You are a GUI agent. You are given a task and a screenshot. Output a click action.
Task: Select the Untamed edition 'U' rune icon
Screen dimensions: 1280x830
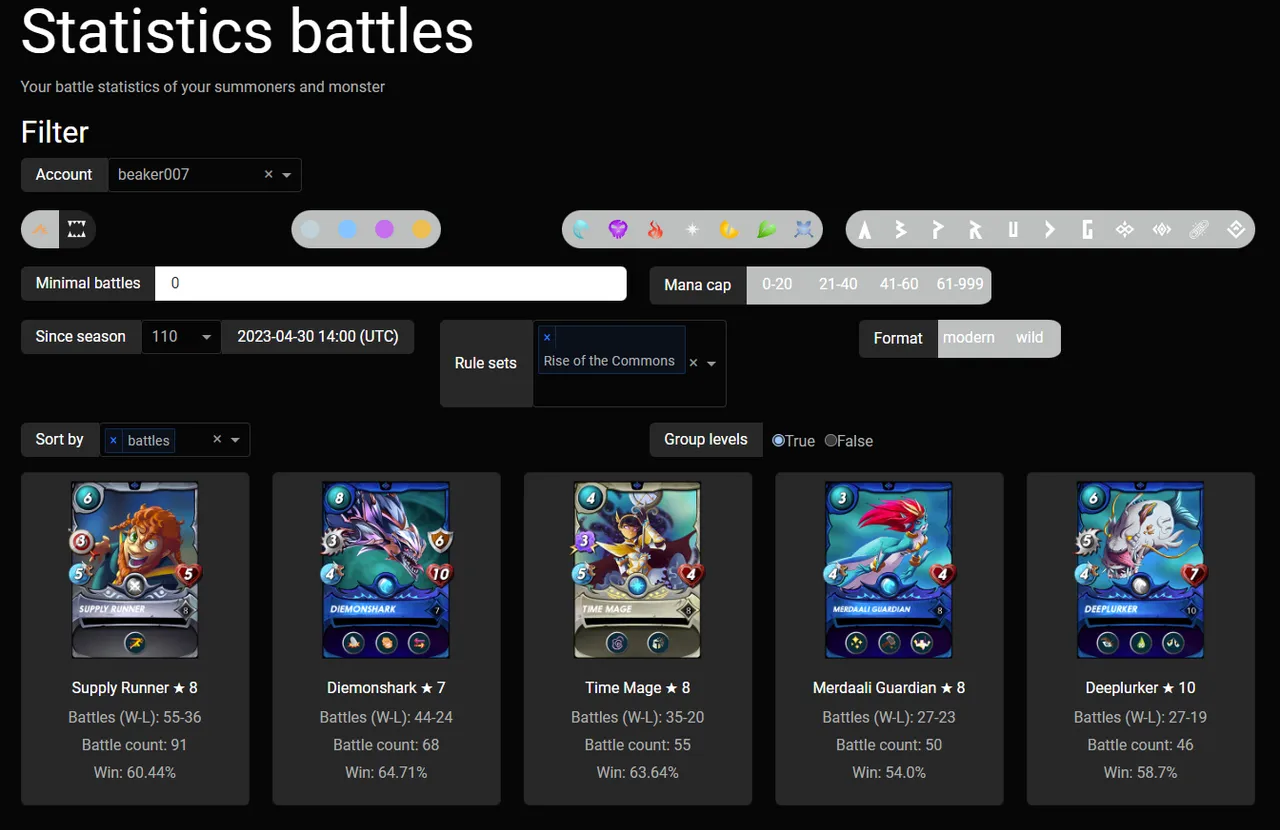tap(1013, 230)
